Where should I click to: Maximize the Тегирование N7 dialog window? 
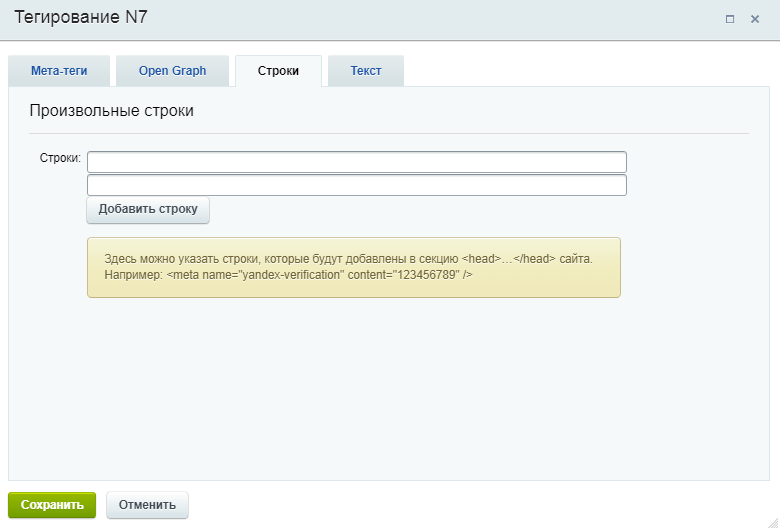coord(730,19)
